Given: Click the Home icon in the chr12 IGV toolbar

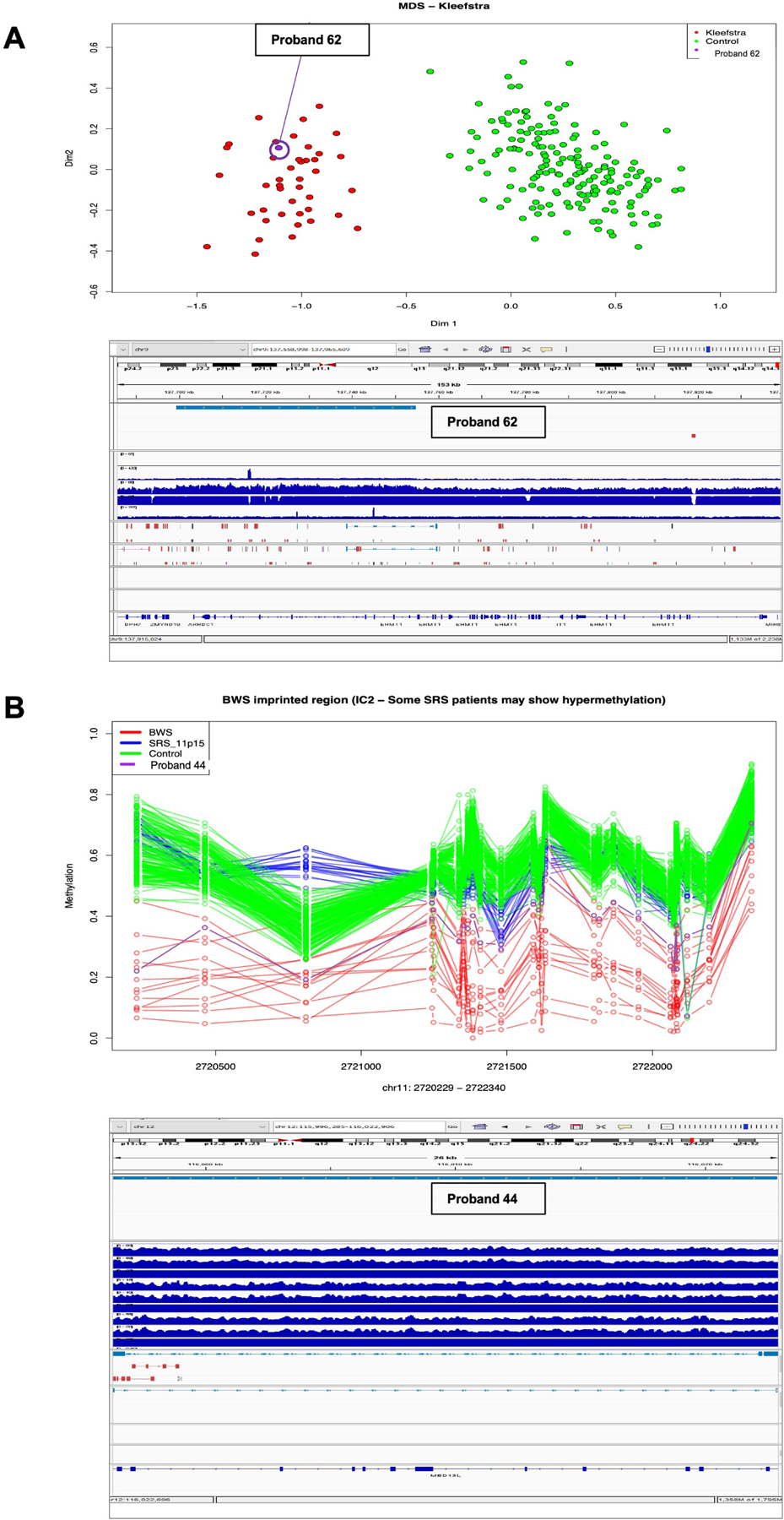Looking at the screenshot, I should click(480, 1126).
